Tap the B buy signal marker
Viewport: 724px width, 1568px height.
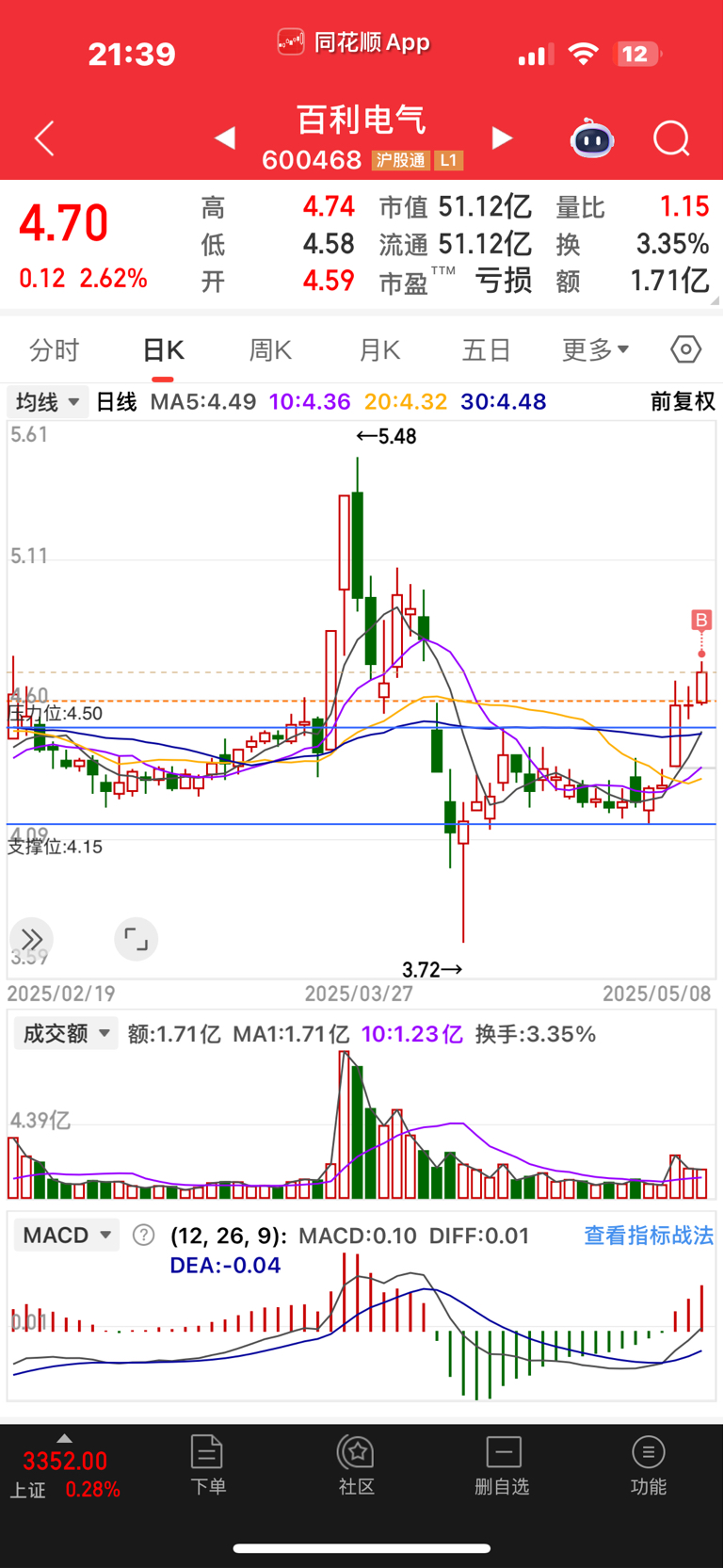coord(701,620)
